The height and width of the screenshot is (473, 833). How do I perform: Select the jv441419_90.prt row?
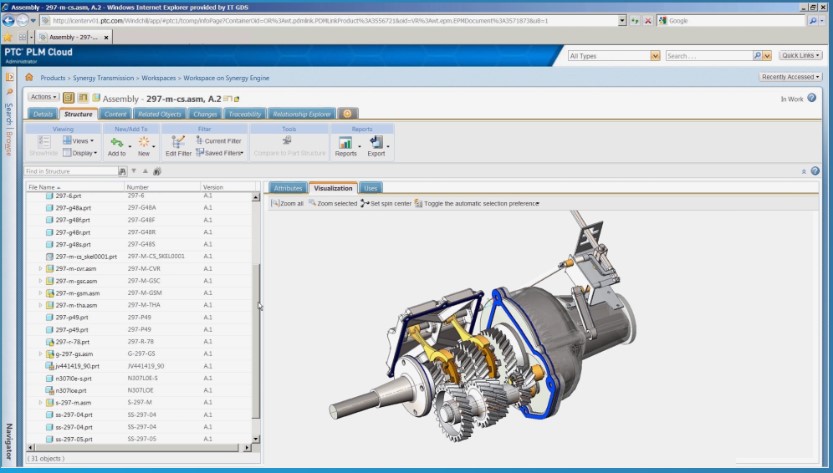pos(139,366)
